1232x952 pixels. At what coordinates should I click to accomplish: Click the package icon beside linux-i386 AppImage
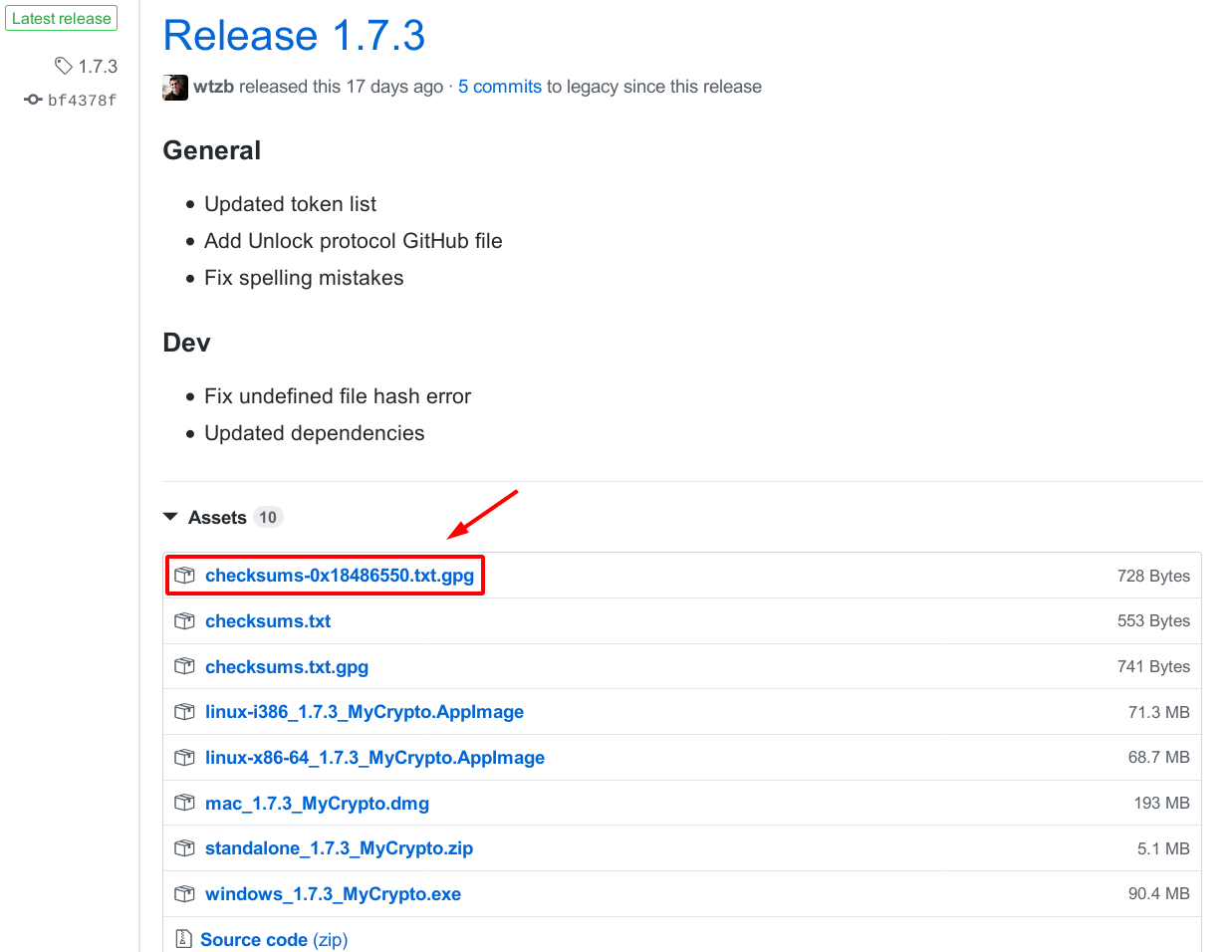[x=184, y=712]
